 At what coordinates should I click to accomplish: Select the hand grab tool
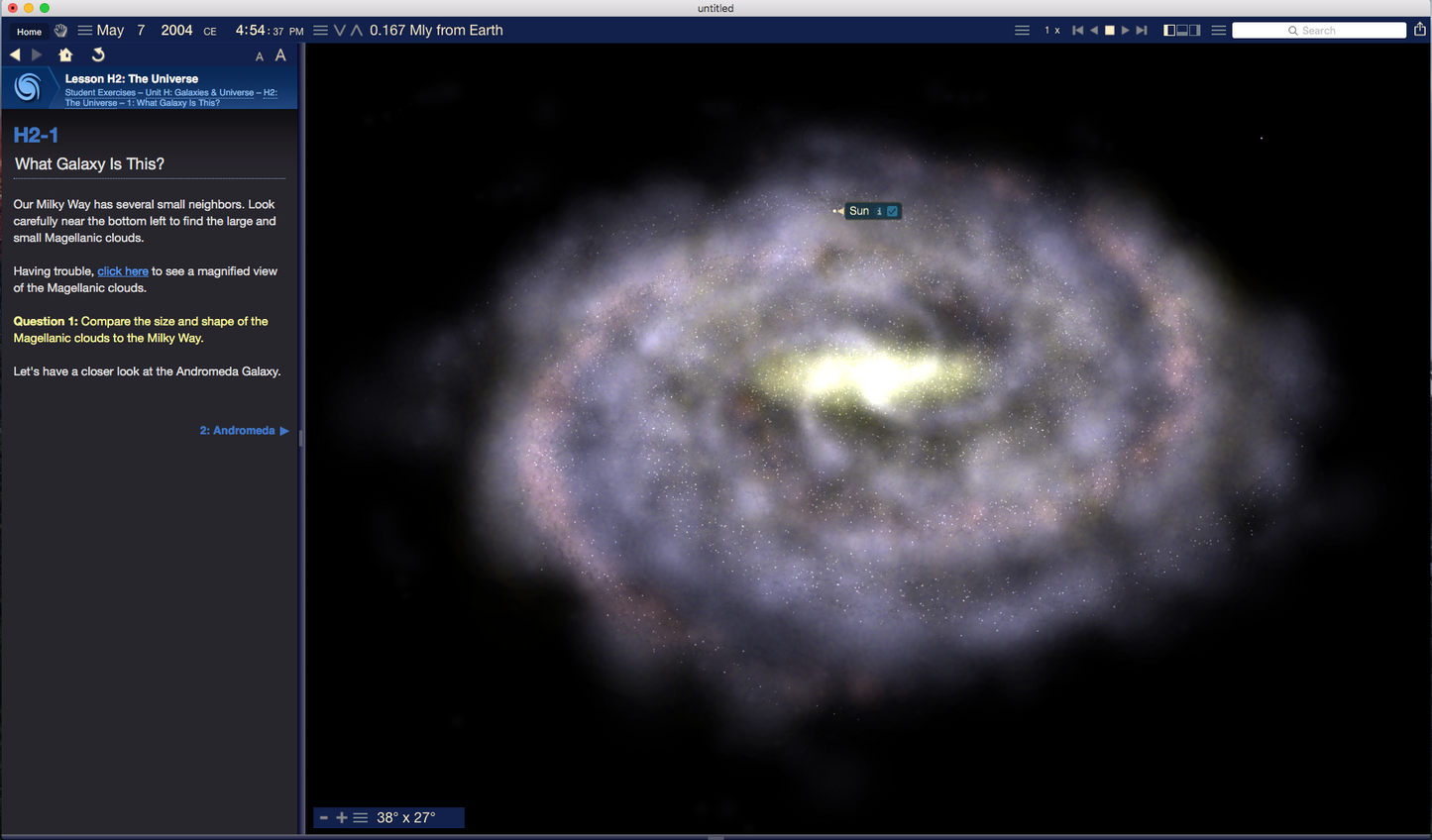60,31
